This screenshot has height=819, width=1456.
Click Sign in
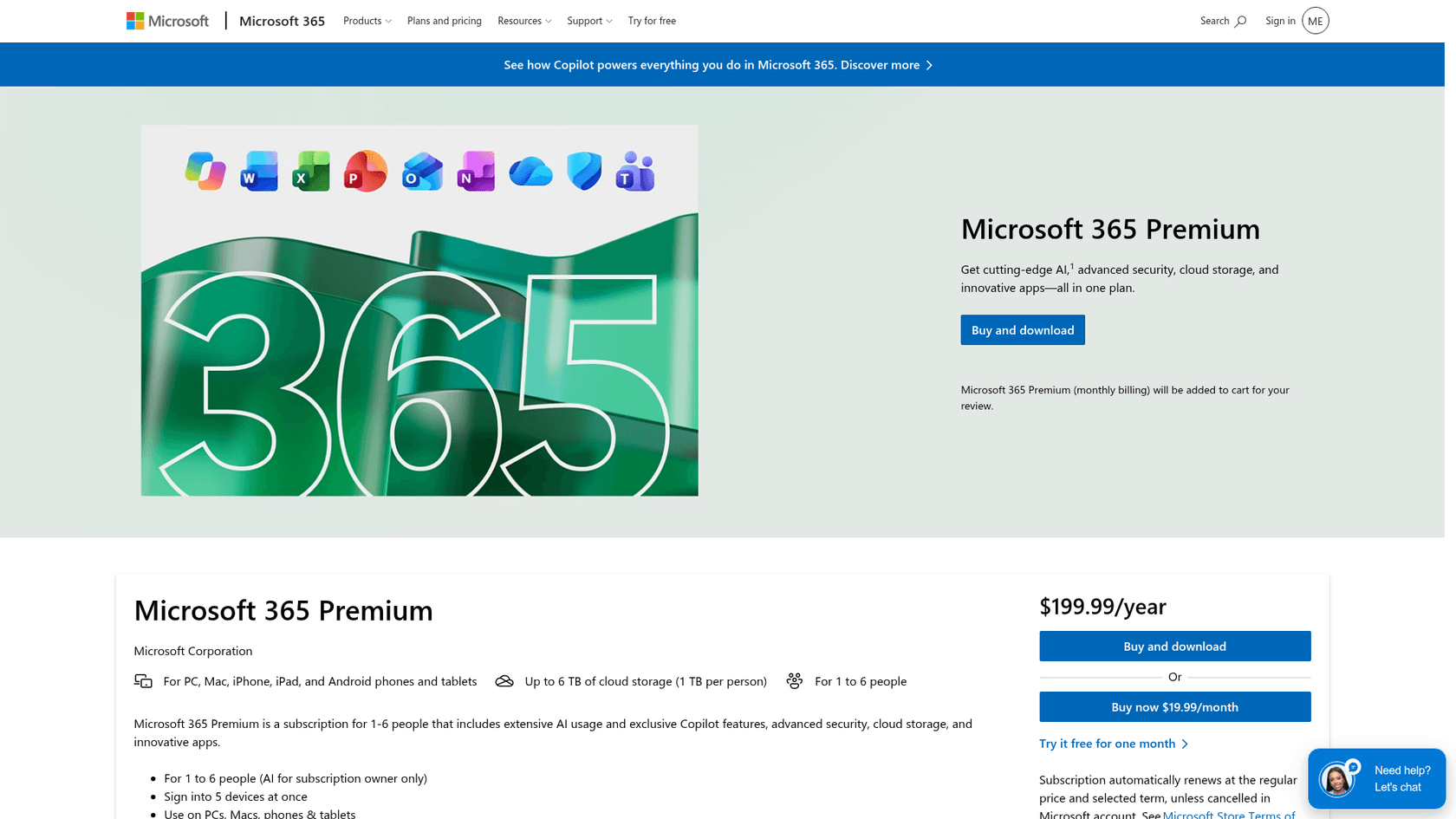click(1280, 21)
